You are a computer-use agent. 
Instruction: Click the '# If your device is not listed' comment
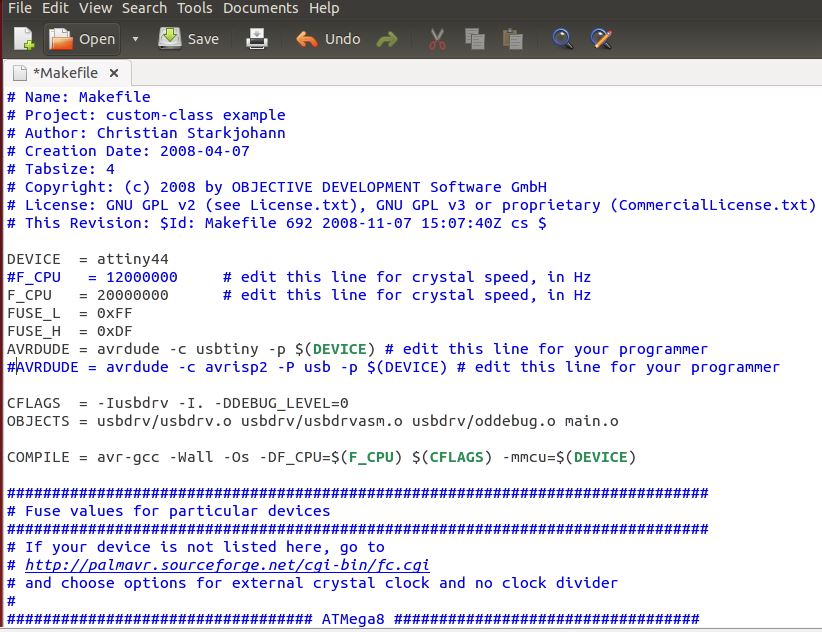click(x=196, y=547)
